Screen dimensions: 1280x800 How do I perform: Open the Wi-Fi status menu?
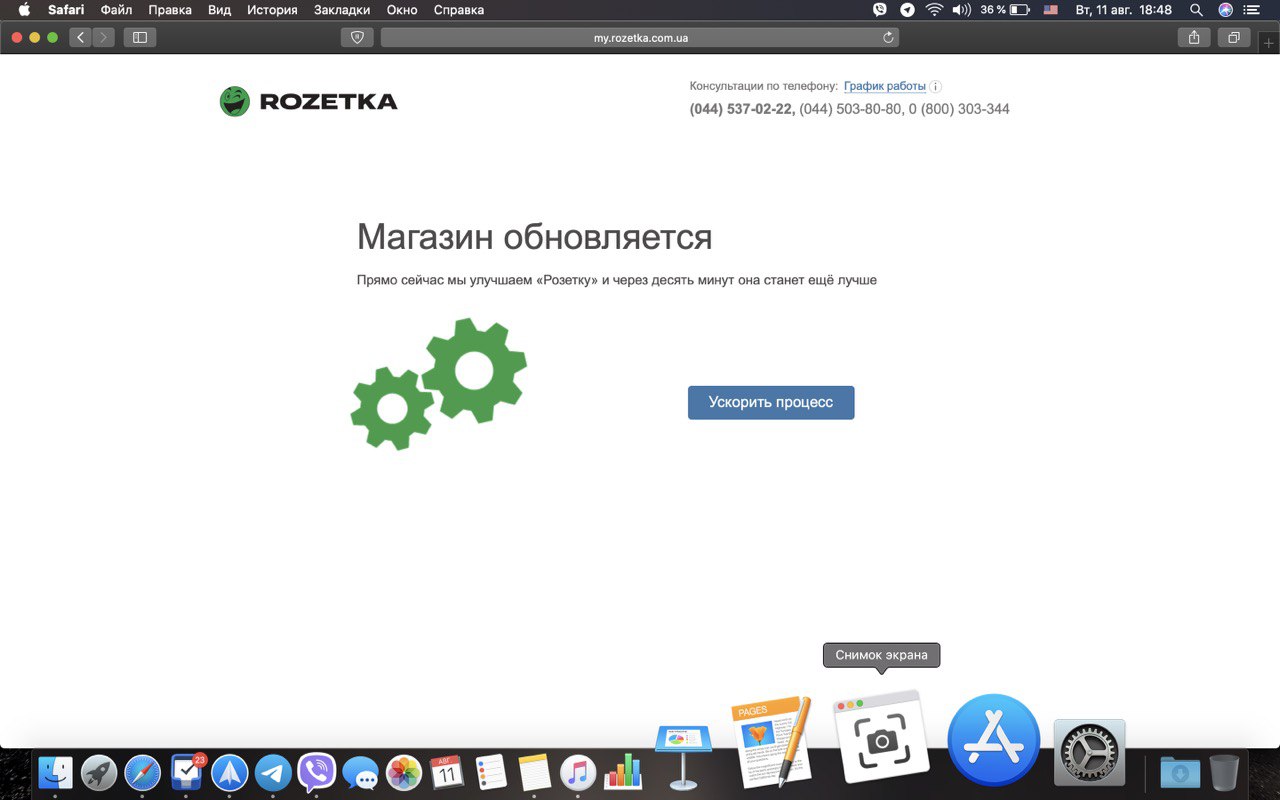(934, 10)
